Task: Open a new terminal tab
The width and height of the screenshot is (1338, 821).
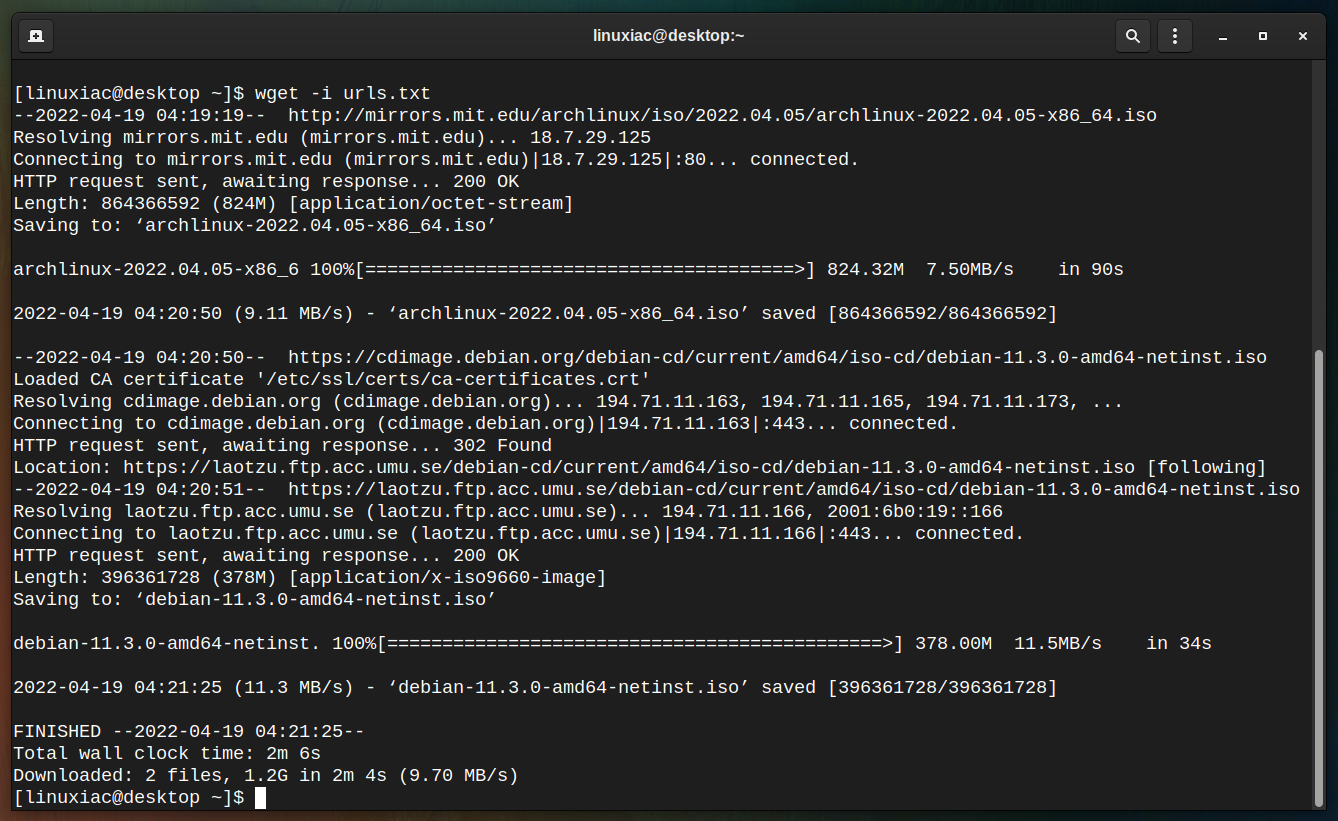Action: pyautogui.click(x=36, y=36)
